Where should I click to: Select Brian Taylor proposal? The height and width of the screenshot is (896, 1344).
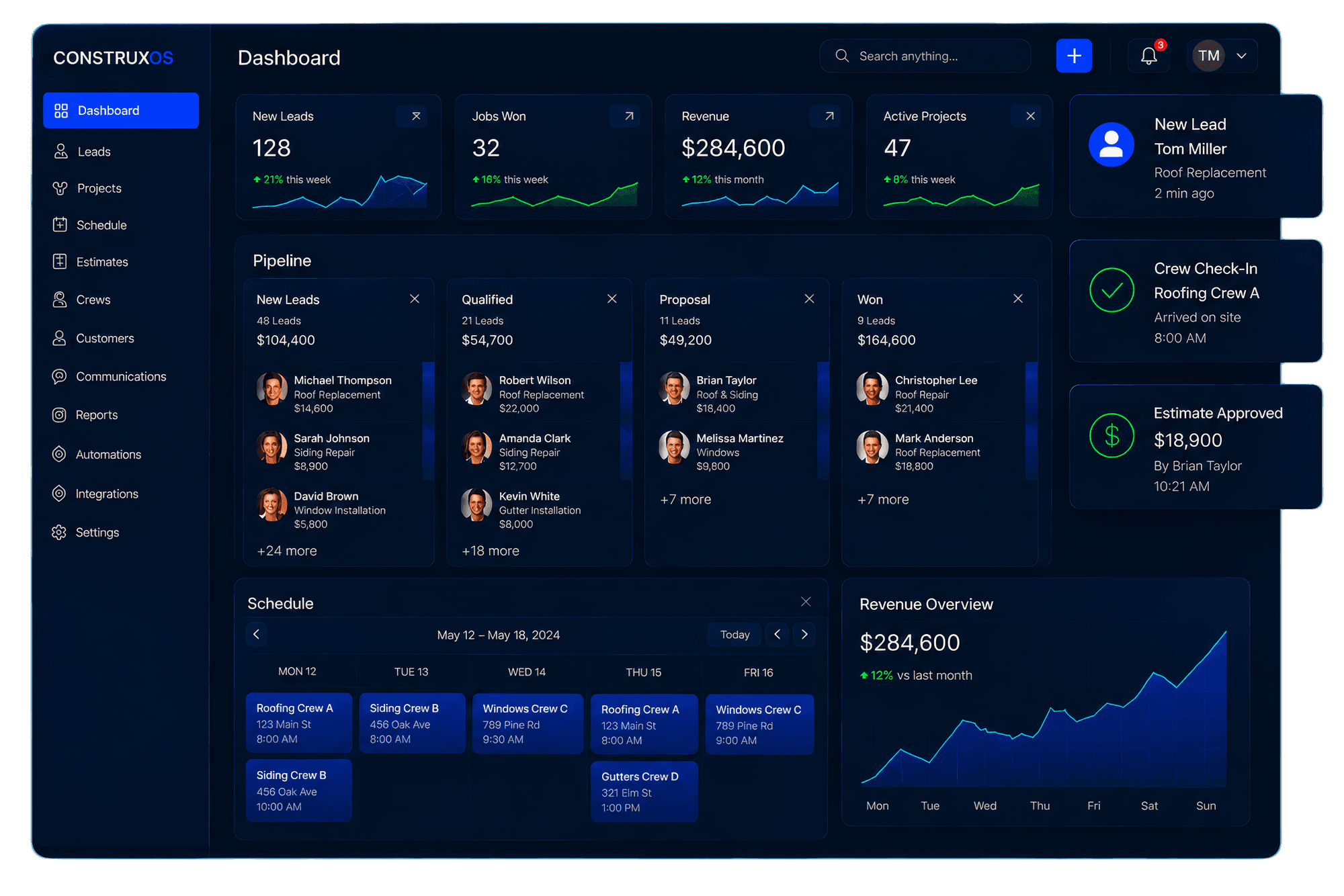pos(737,393)
